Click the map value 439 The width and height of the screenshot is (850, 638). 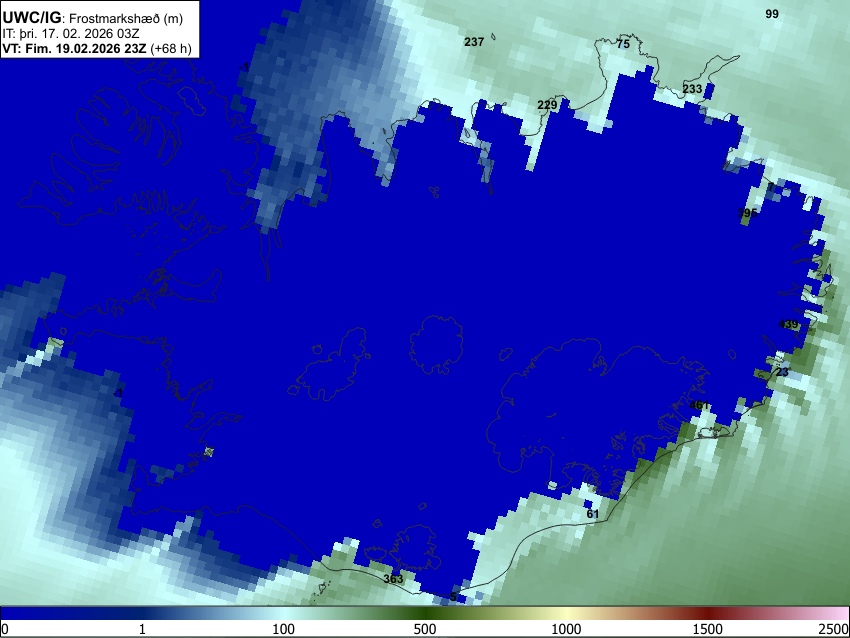tap(788, 324)
